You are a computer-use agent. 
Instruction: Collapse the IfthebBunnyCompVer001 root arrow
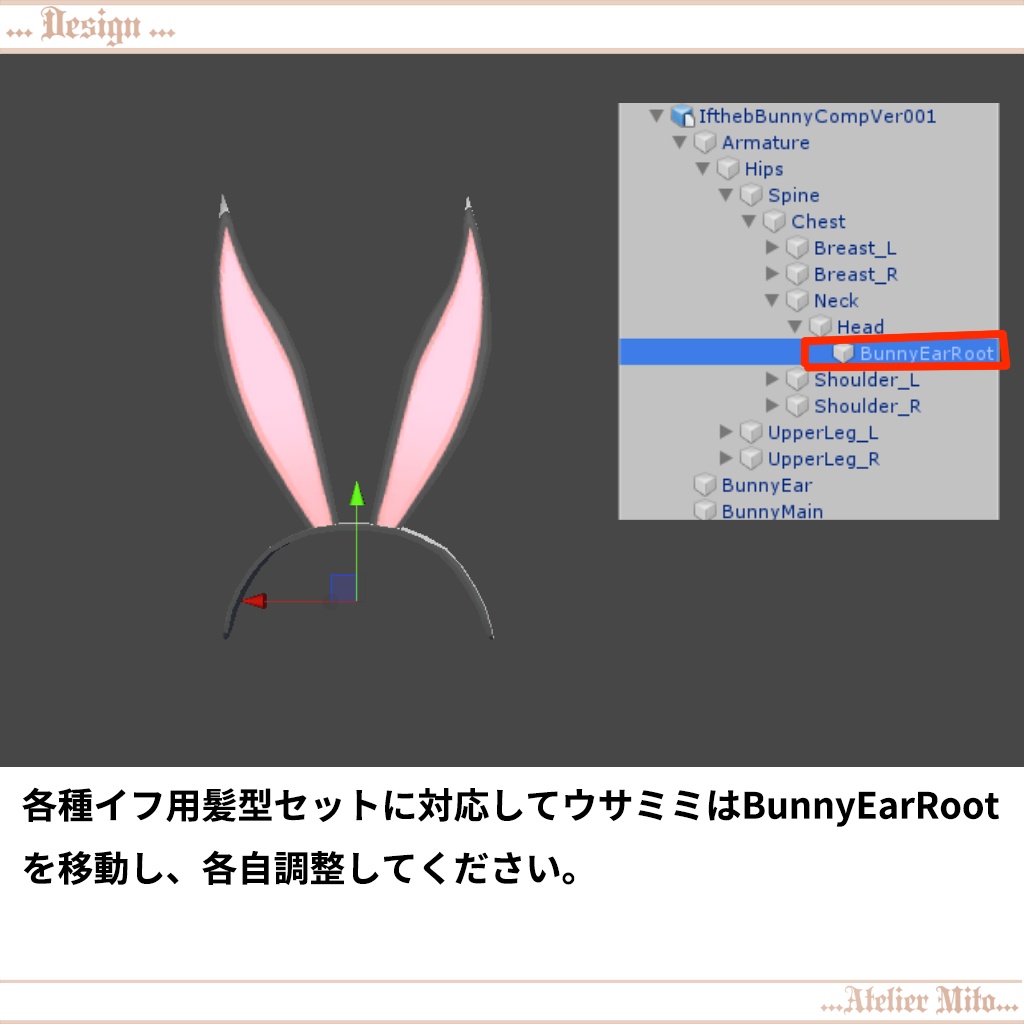[x=656, y=116]
